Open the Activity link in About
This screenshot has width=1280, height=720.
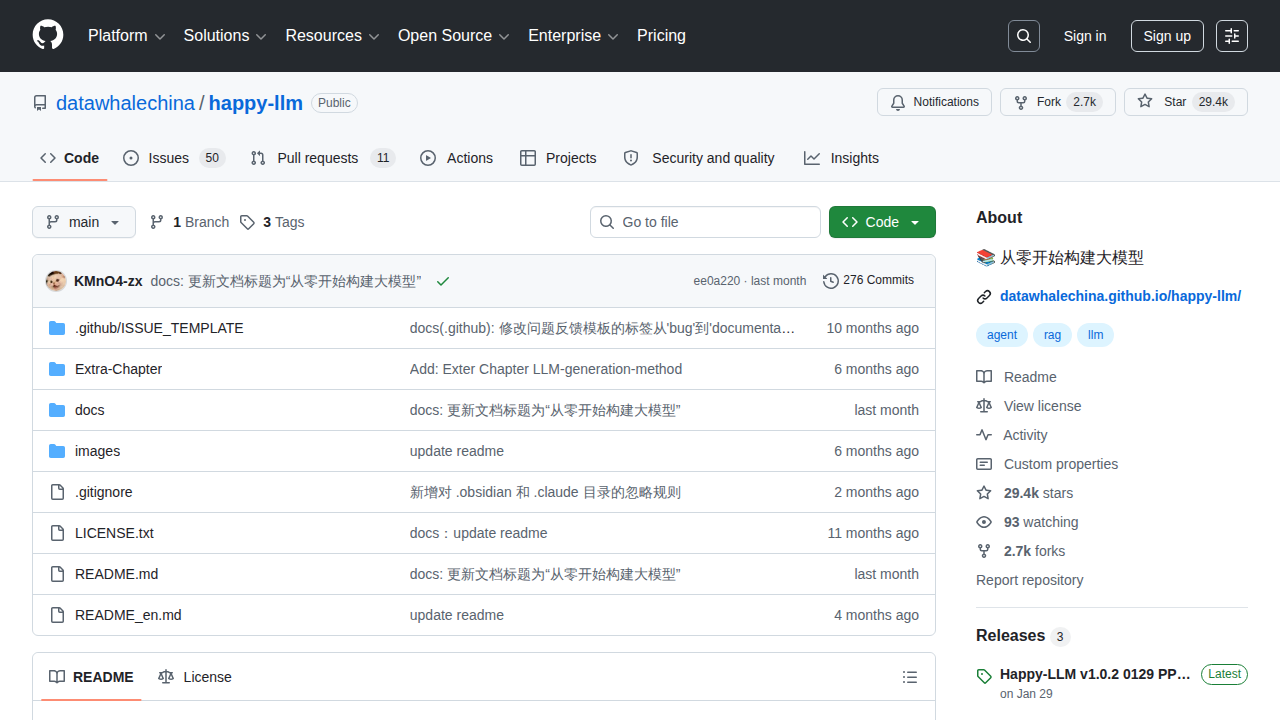click(1012, 435)
